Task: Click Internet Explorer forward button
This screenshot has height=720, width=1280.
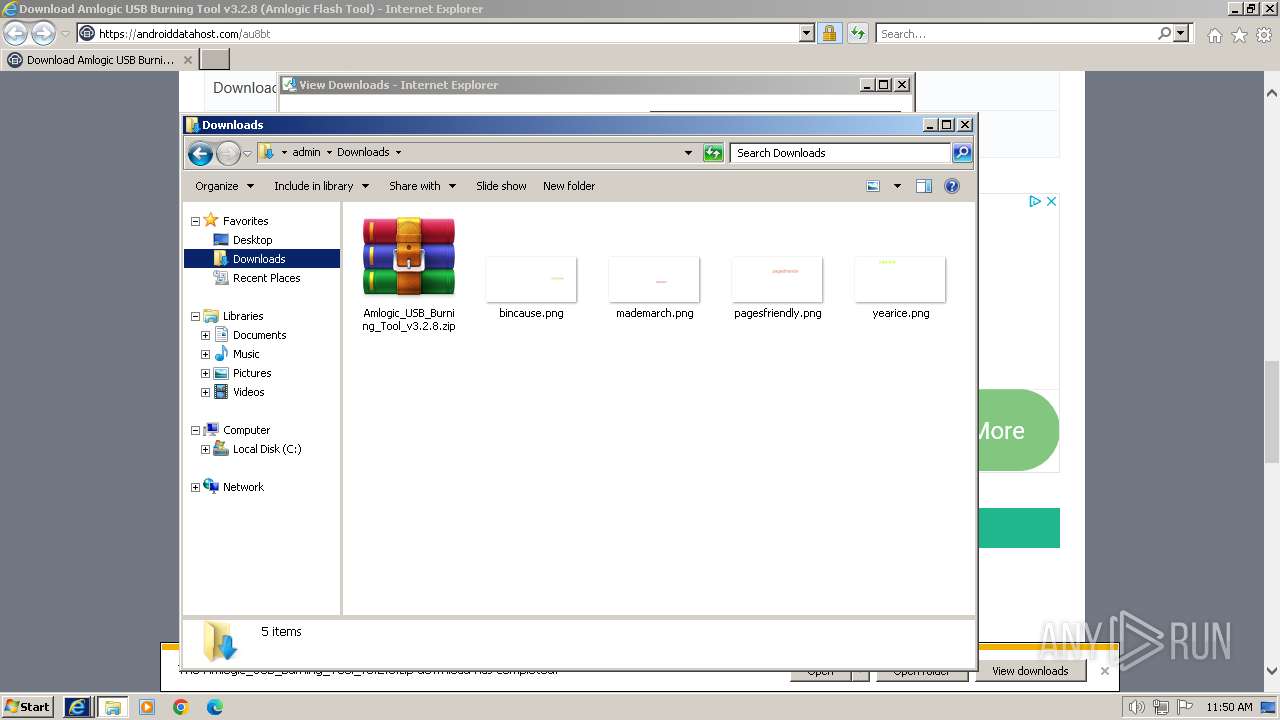Action: click(x=43, y=33)
